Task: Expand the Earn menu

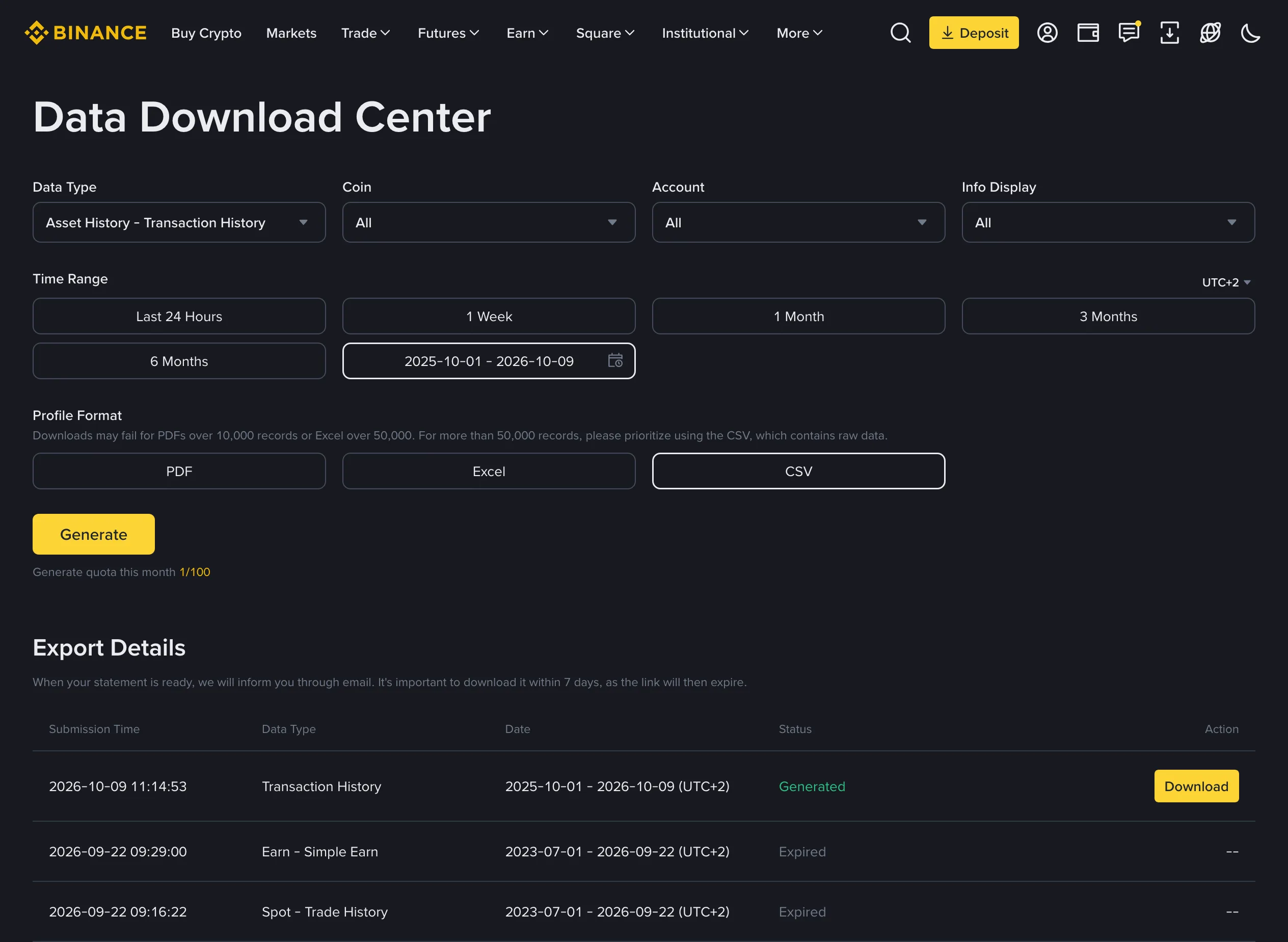Action: point(527,33)
